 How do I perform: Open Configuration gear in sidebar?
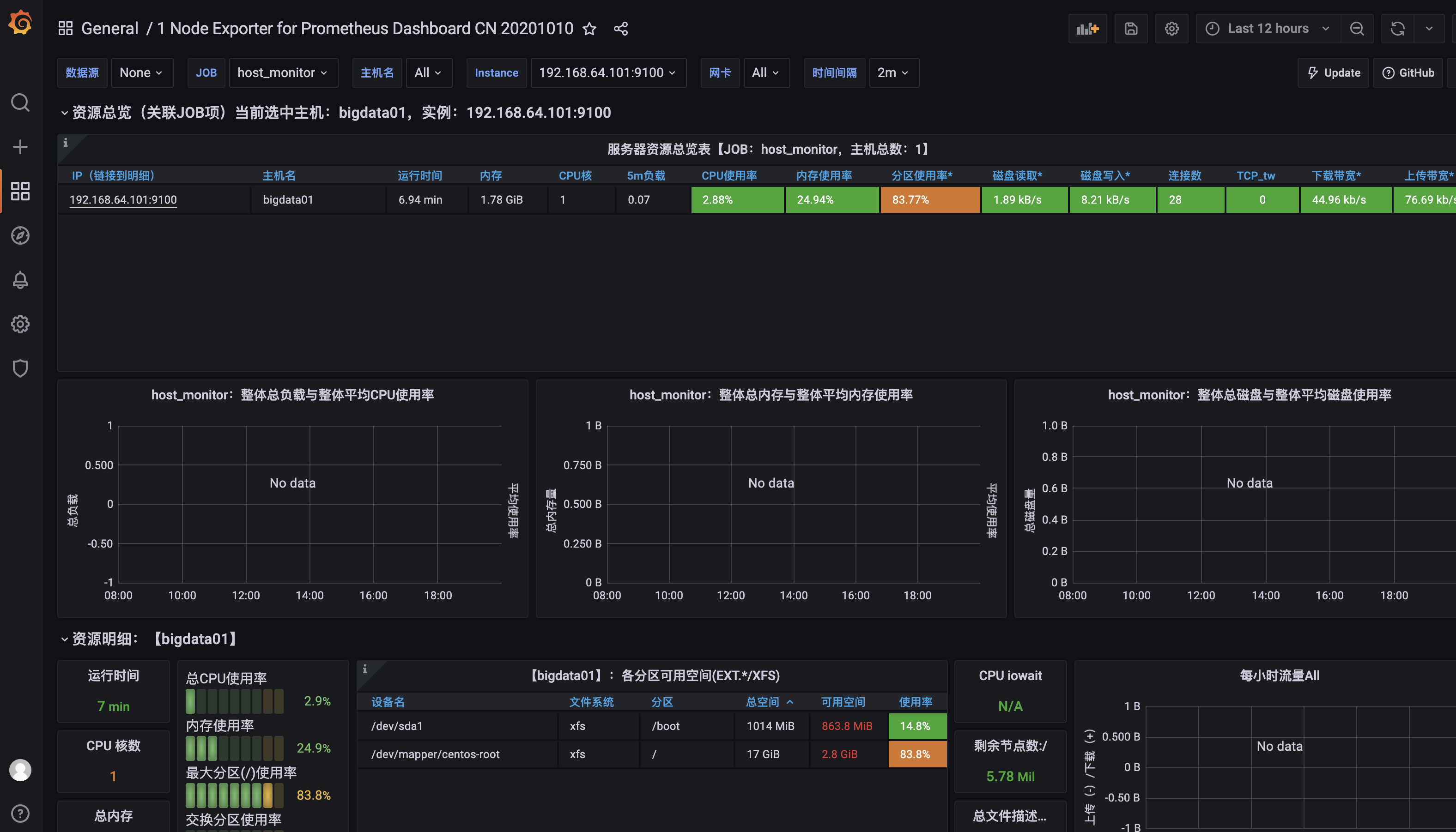pyautogui.click(x=21, y=324)
